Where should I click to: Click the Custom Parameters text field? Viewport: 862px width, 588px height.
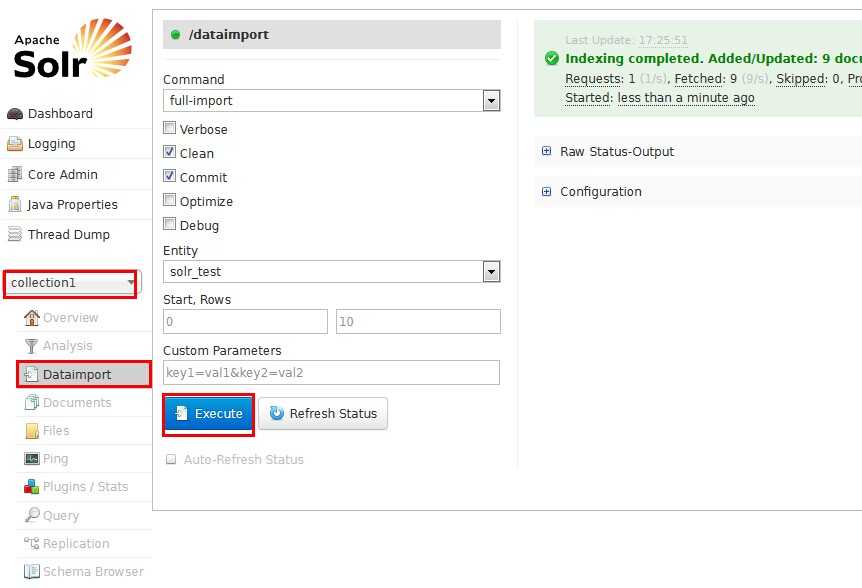(331, 373)
